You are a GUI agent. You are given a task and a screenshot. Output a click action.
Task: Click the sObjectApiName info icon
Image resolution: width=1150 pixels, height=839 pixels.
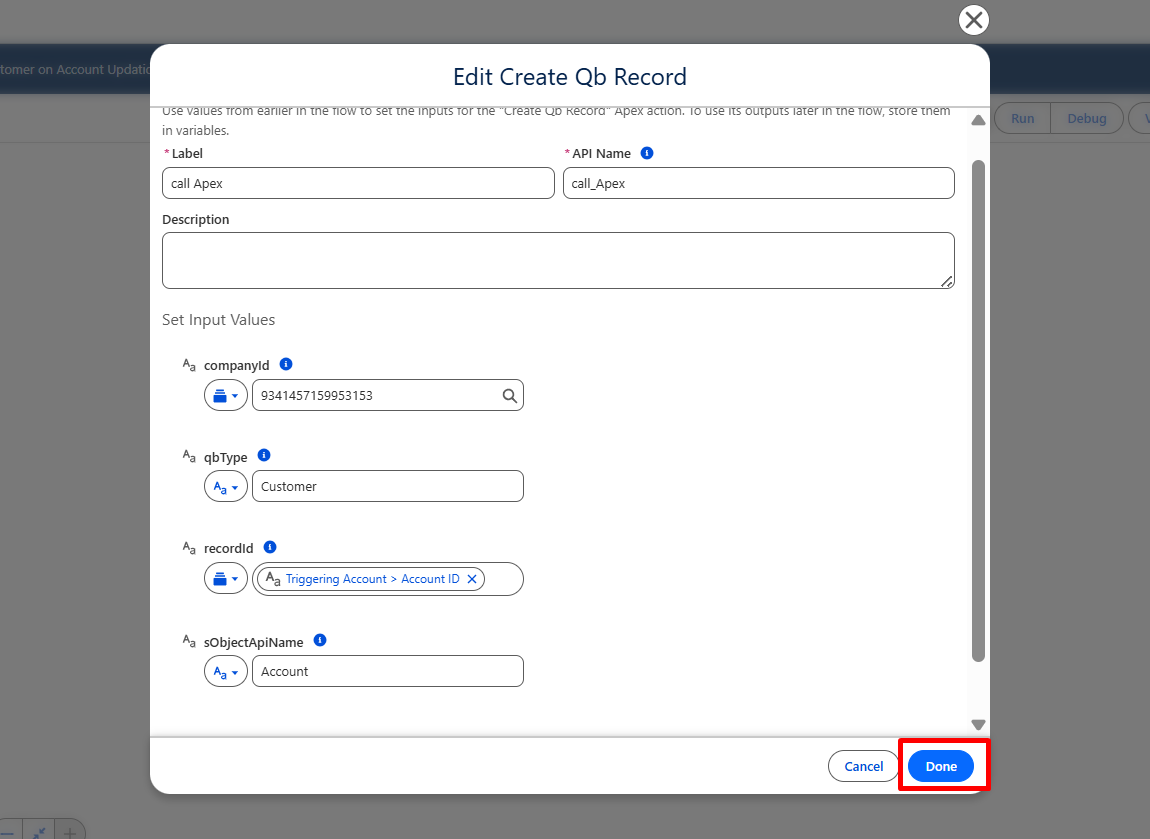pyautogui.click(x=320, y=640)
